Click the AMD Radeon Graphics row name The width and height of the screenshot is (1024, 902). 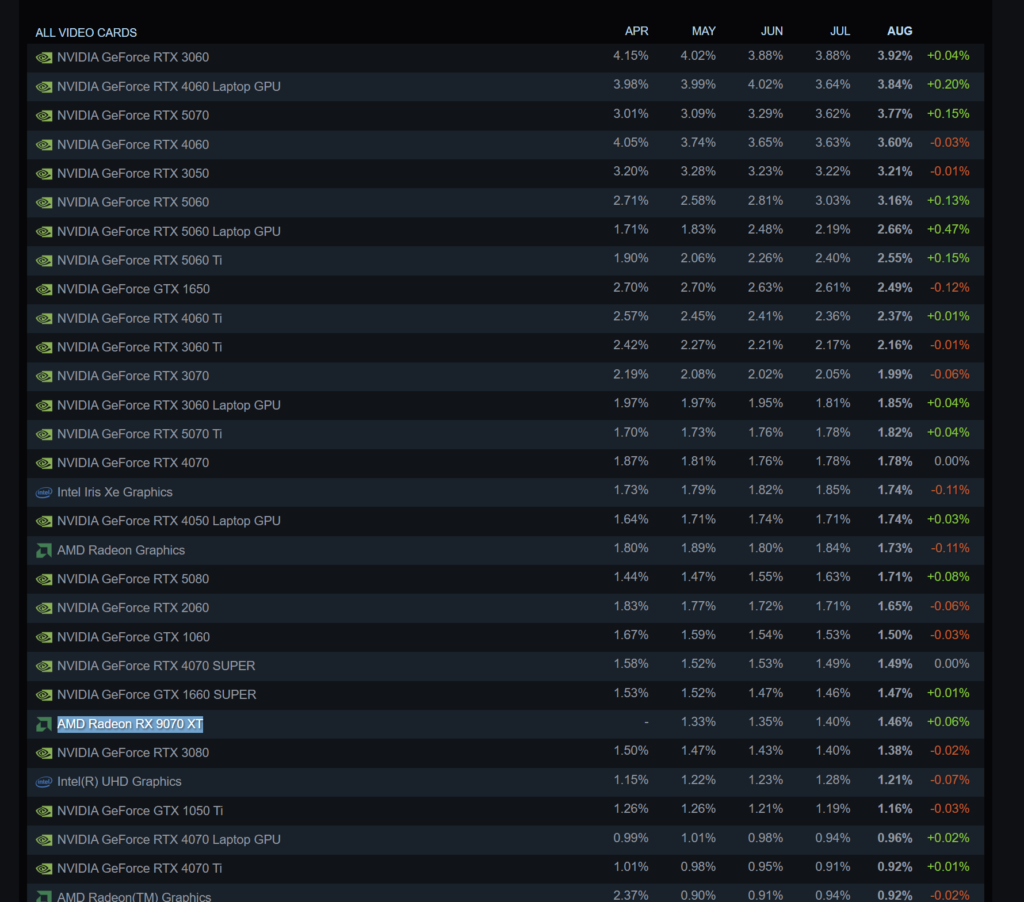click(121, 551)
